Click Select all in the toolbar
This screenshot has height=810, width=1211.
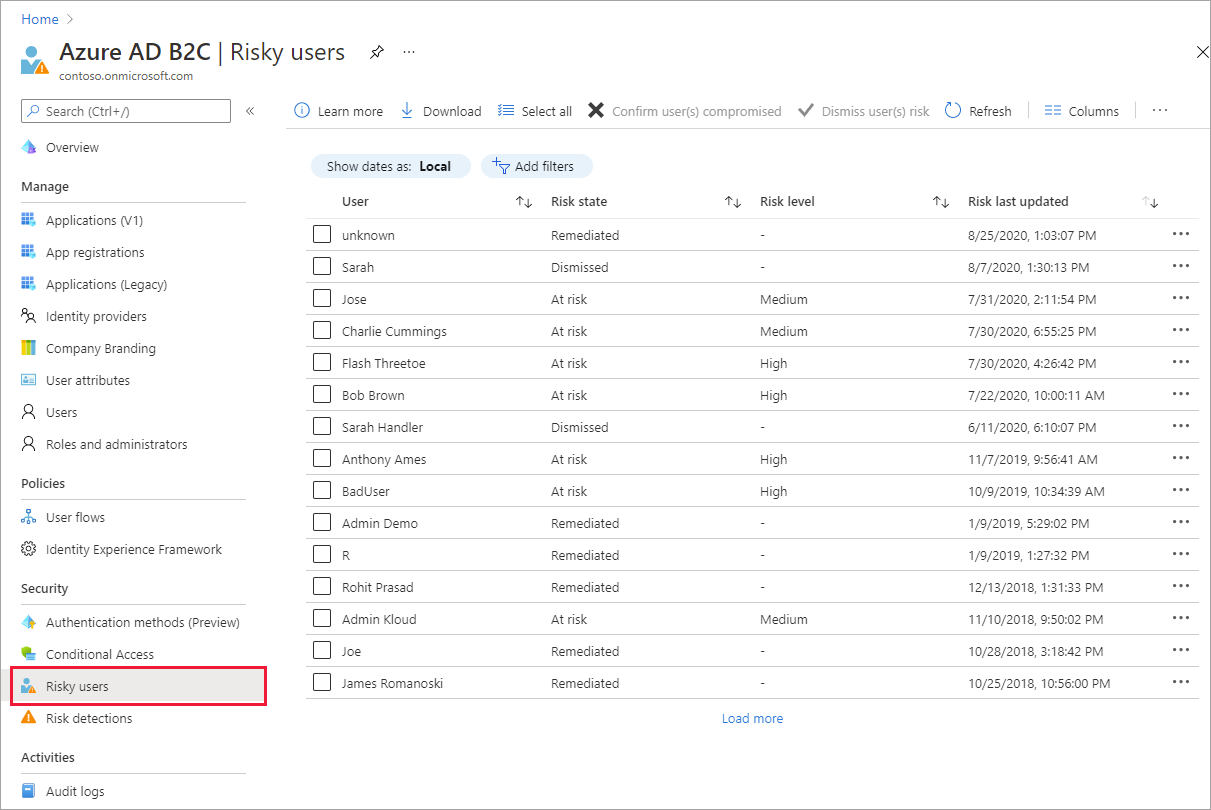point(535,111)
